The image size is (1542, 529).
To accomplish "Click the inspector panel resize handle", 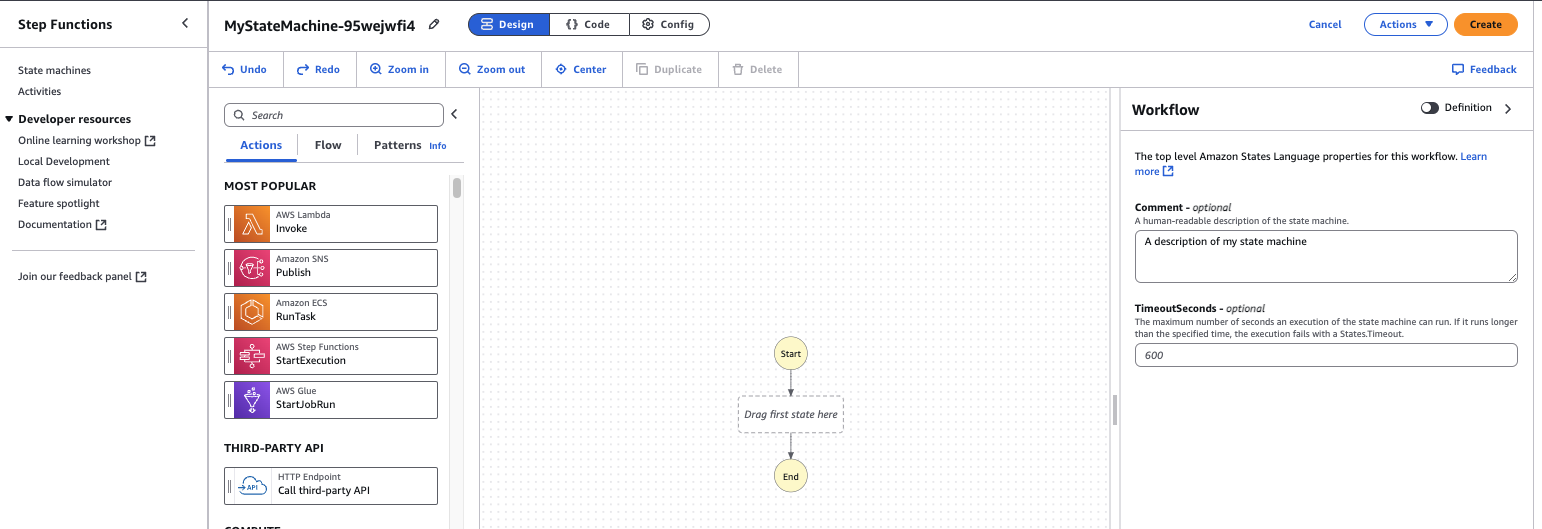I will 1115,410.
